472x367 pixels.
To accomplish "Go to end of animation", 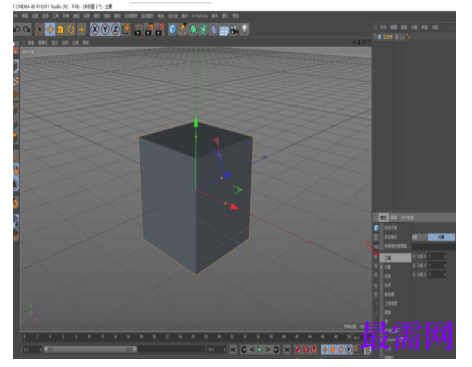I will pos(287,350).
